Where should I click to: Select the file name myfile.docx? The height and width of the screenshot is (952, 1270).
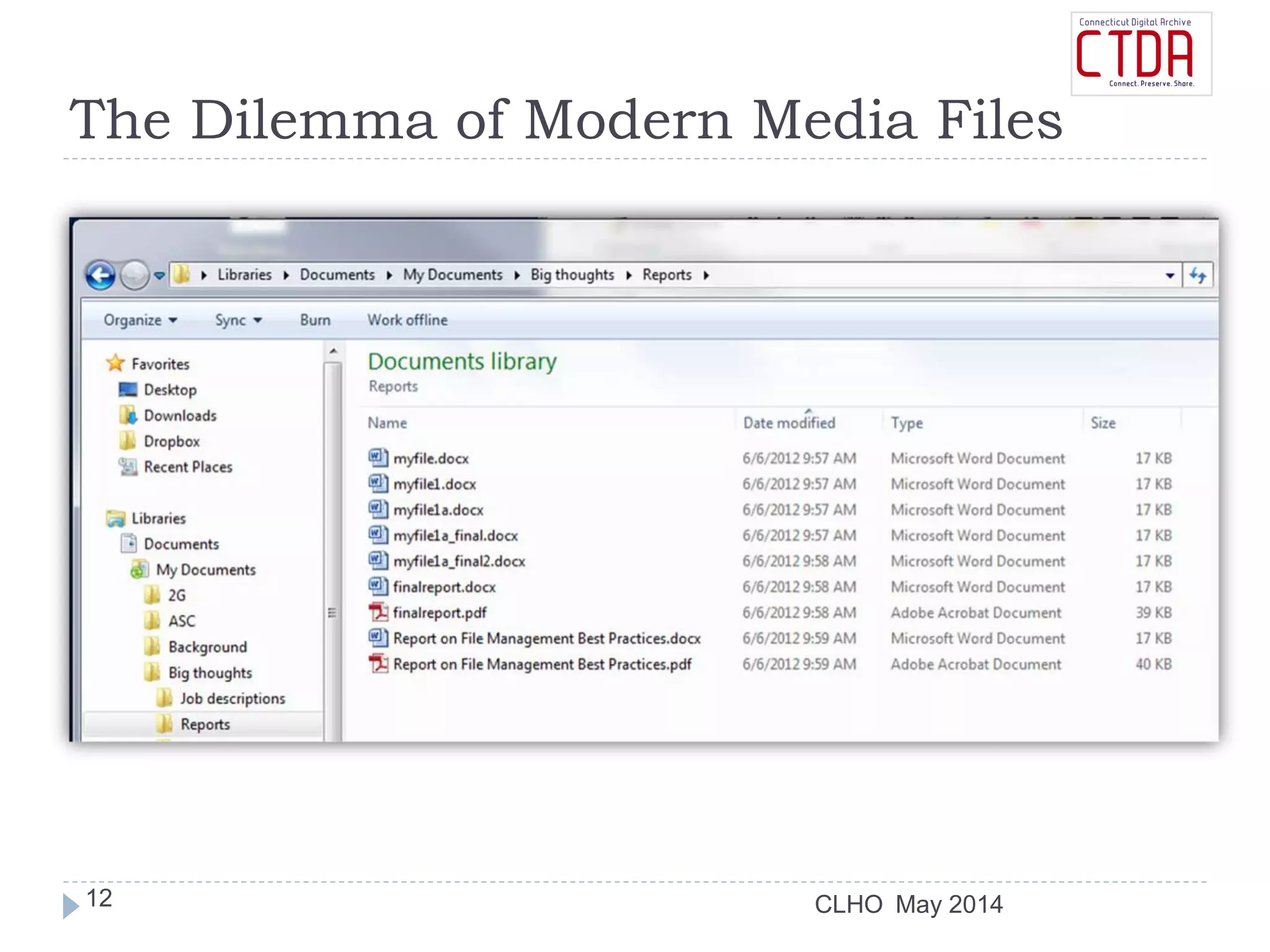click(431, 459)
